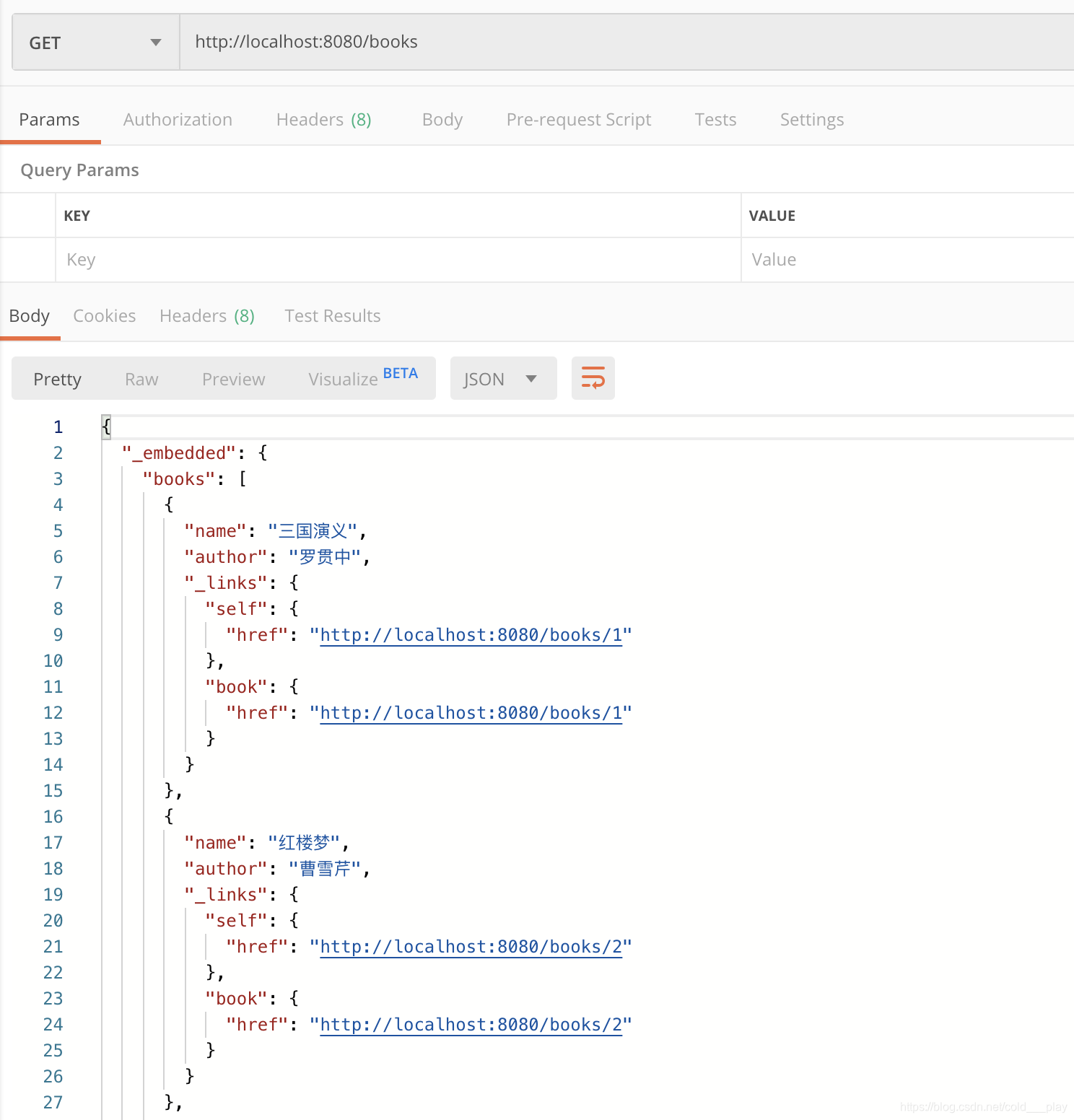
Task: Click the "self" key on line 20
Action: coord(237,921)
